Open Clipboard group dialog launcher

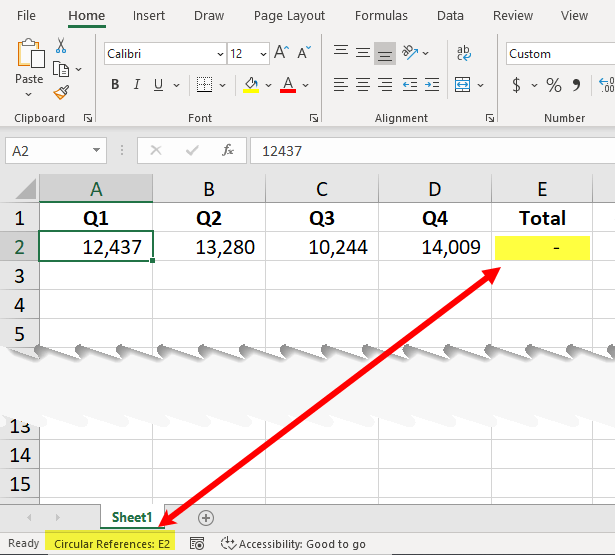88,118
